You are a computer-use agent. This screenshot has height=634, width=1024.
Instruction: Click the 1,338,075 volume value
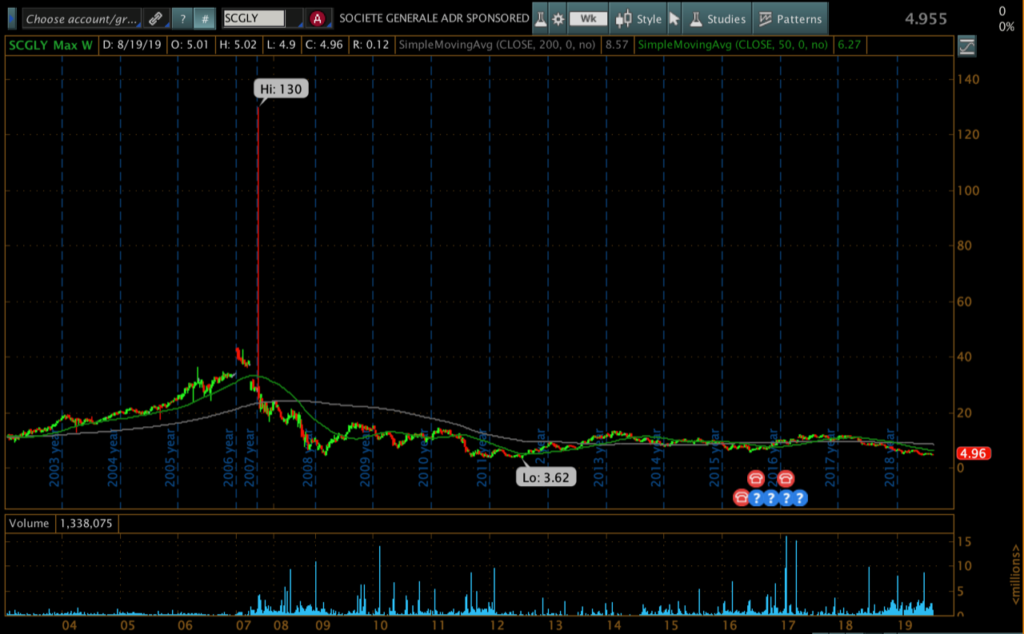(x=86, y=523)
